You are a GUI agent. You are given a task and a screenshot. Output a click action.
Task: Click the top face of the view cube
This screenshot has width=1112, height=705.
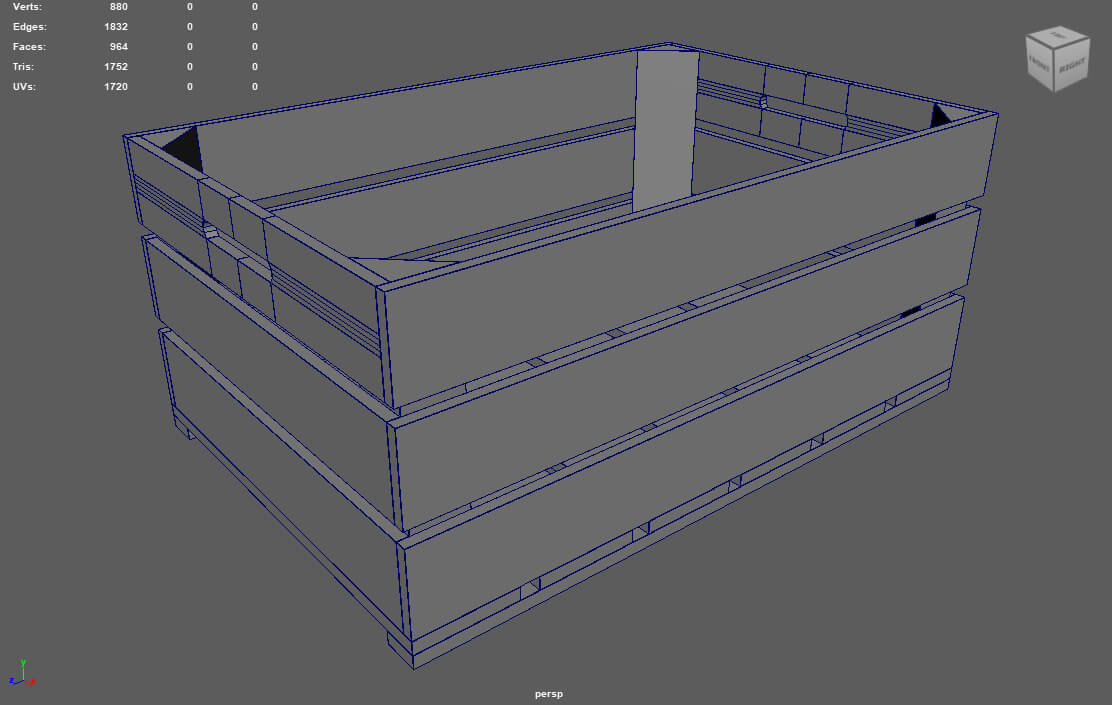[1058, 35]
